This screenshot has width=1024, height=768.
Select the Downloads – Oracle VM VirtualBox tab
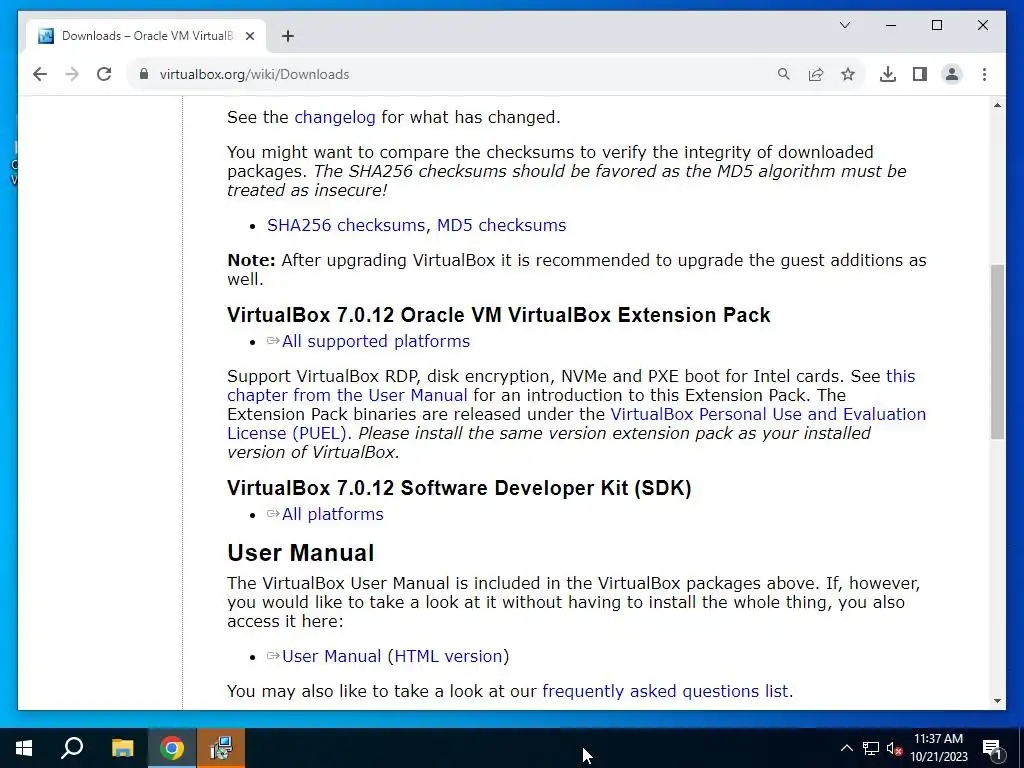tap(146, 36)
